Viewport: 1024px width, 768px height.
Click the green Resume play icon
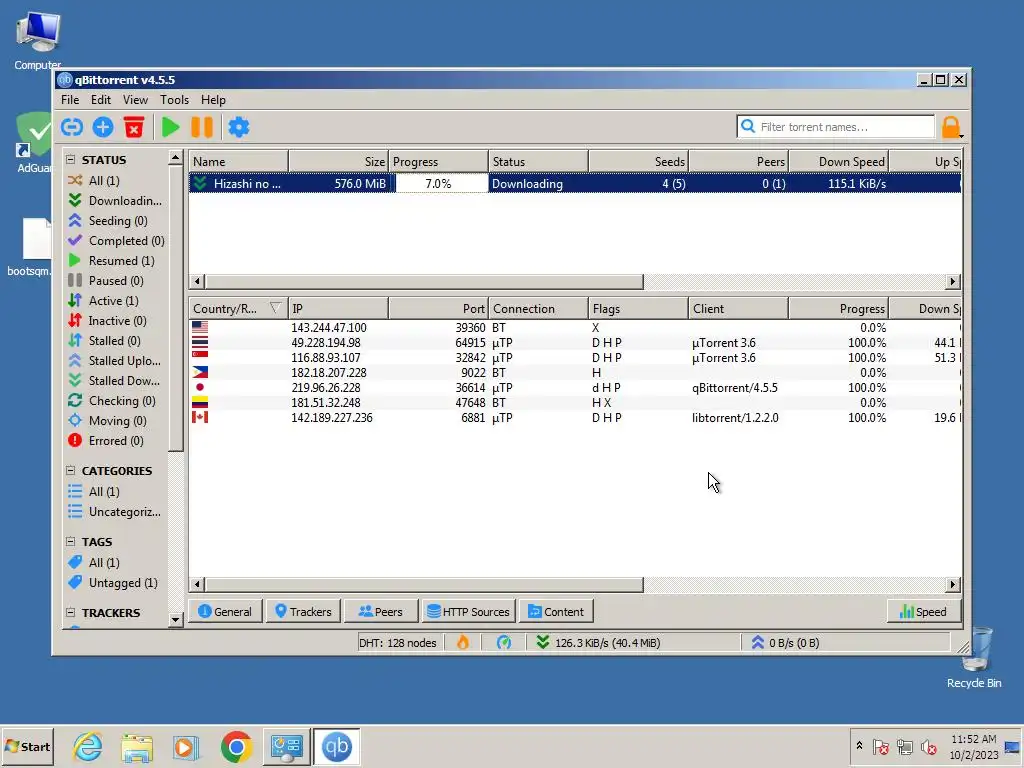point(170,127)
